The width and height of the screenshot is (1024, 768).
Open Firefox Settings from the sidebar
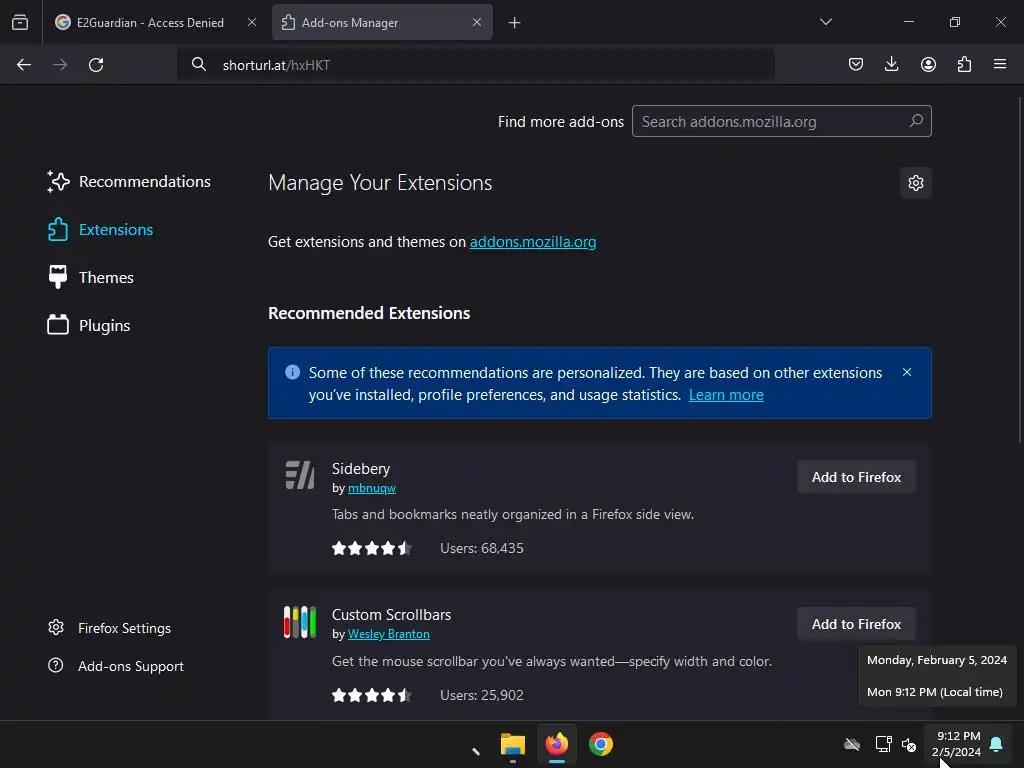pyautogui.click(x=110, y=628)
